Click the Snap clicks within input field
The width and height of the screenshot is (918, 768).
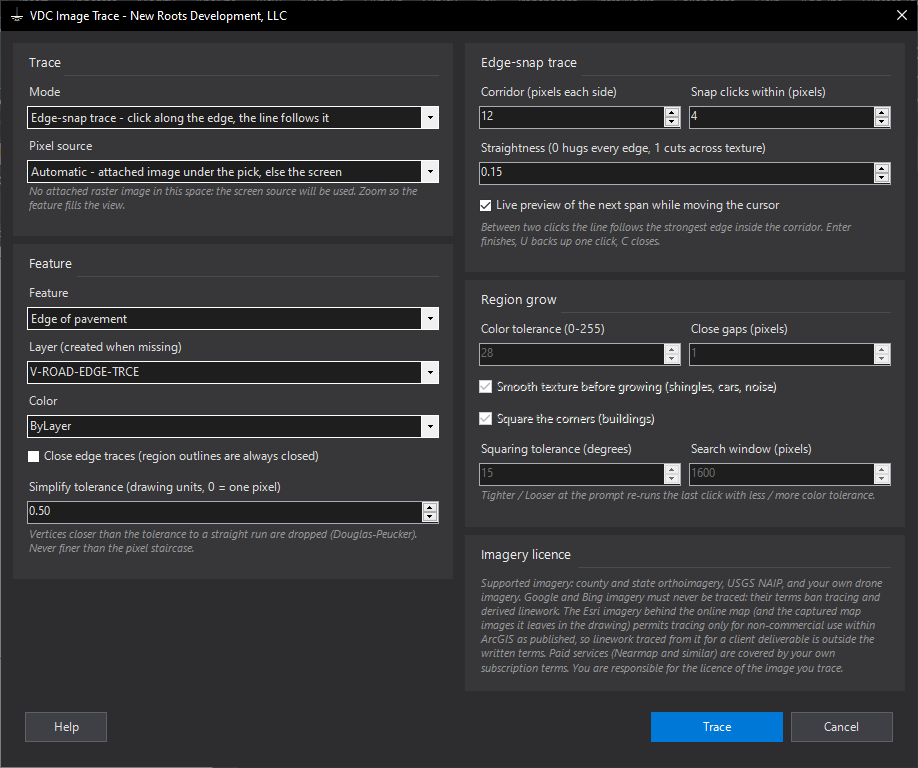point(781,116)
